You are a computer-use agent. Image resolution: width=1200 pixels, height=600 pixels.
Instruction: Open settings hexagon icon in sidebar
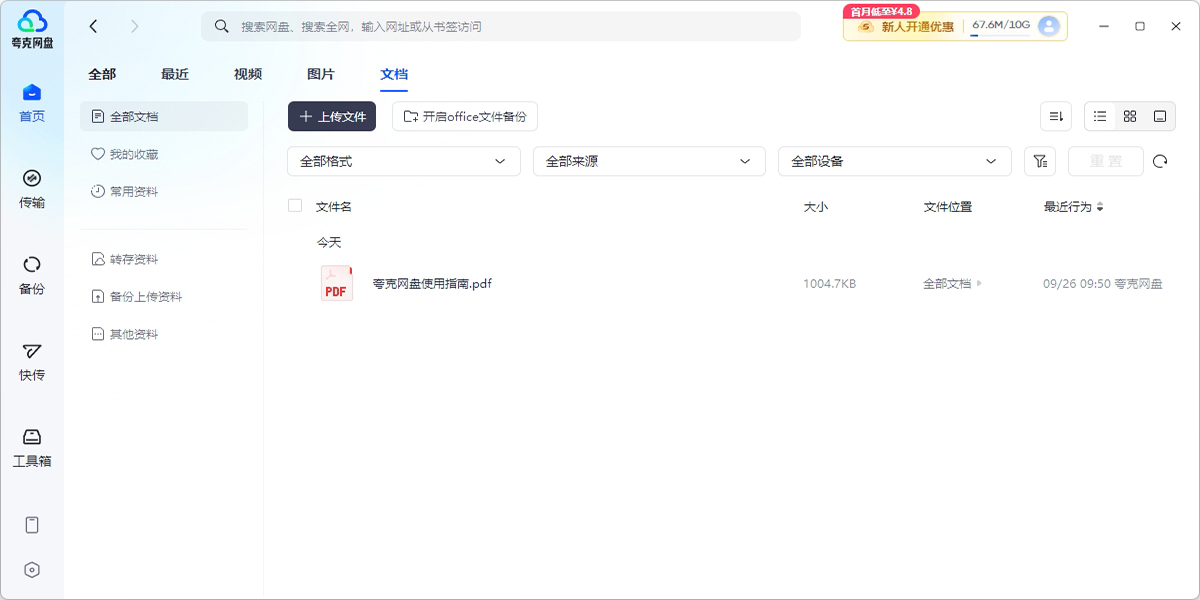point(32,570)
